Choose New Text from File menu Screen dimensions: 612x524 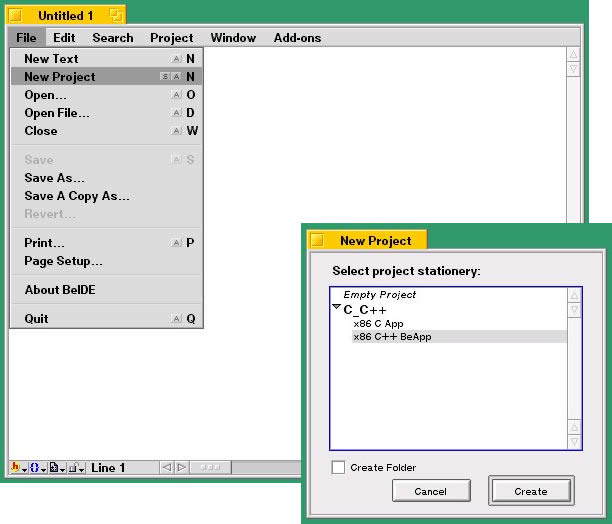(x=106, y=59)
